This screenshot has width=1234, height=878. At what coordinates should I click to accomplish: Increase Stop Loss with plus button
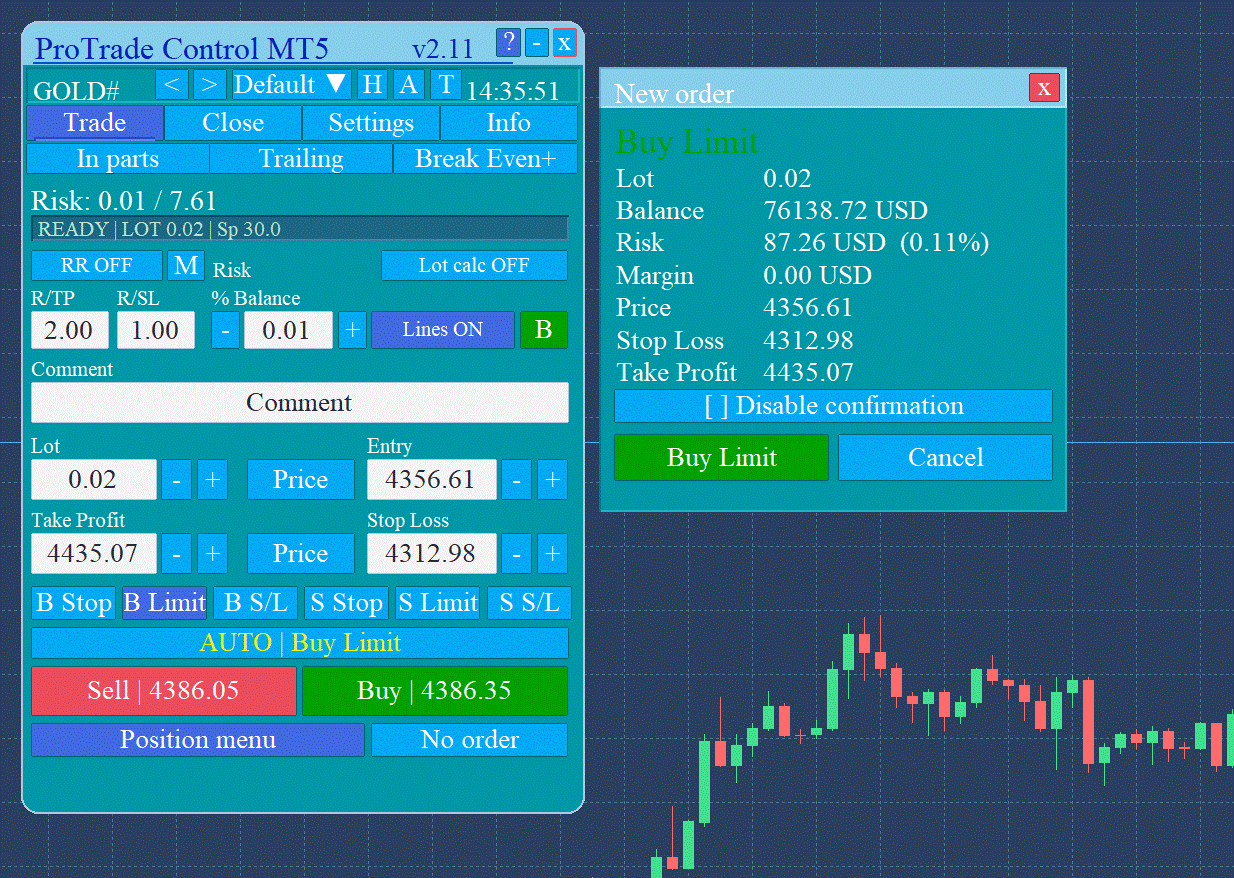click(552, 553)
